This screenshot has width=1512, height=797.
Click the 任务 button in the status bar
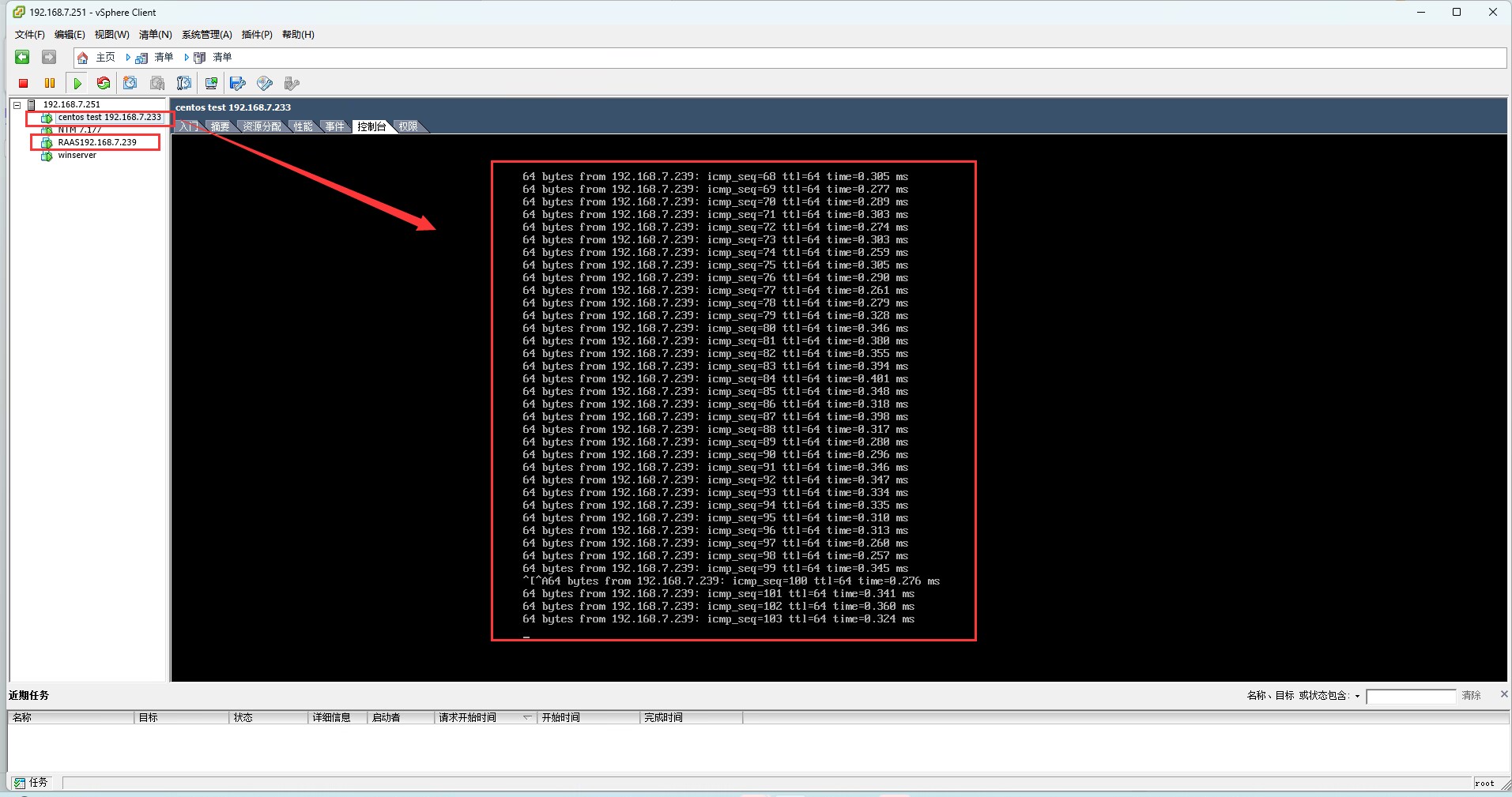coord(31,783)
